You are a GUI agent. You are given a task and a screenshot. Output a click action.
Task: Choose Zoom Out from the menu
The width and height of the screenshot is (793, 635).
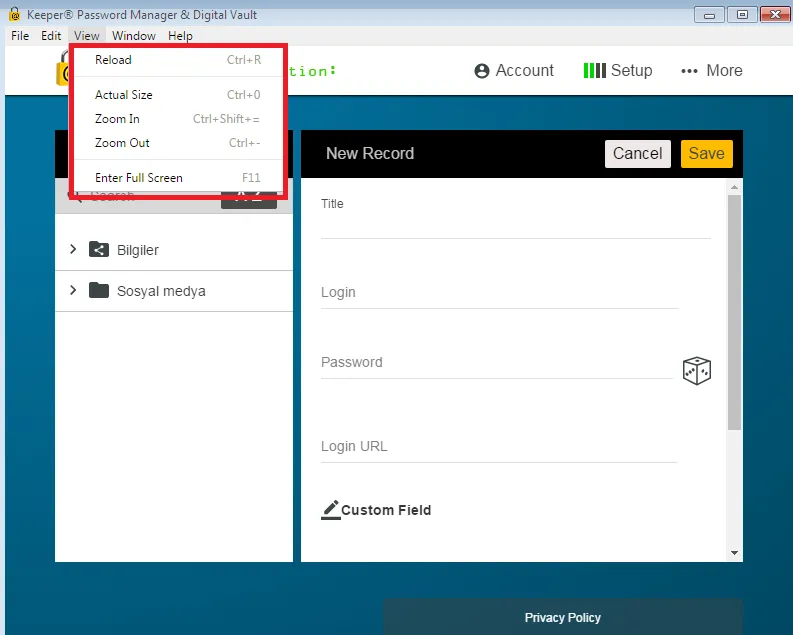tap(178, 143)
